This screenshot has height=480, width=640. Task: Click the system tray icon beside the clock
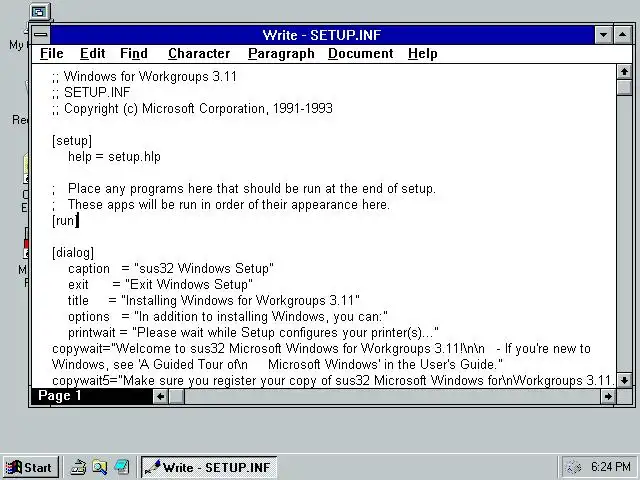click(574, 467)
